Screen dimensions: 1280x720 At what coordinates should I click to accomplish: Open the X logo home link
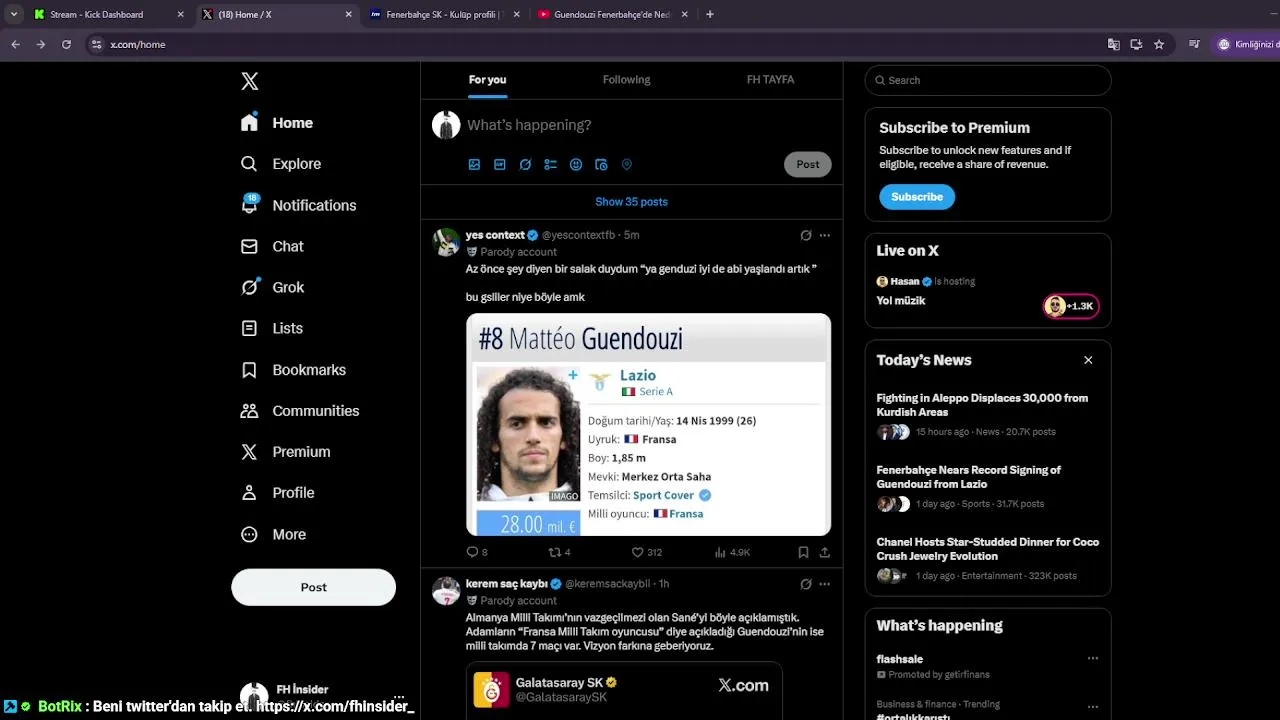(250, 82)
